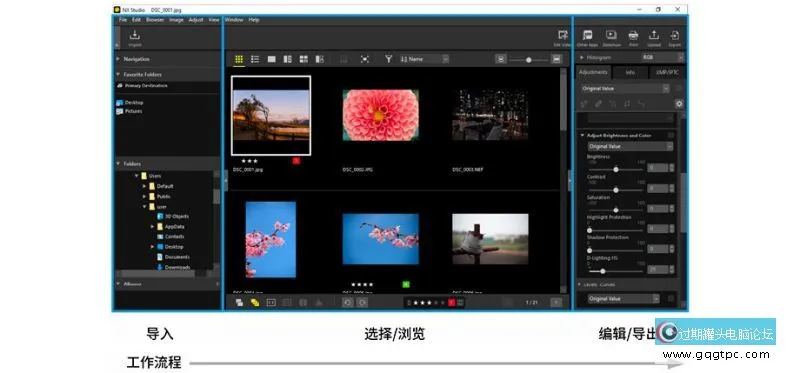The image size is (800, 373).
Task: Open the filter funnel icon
Action: coord(388,59)
